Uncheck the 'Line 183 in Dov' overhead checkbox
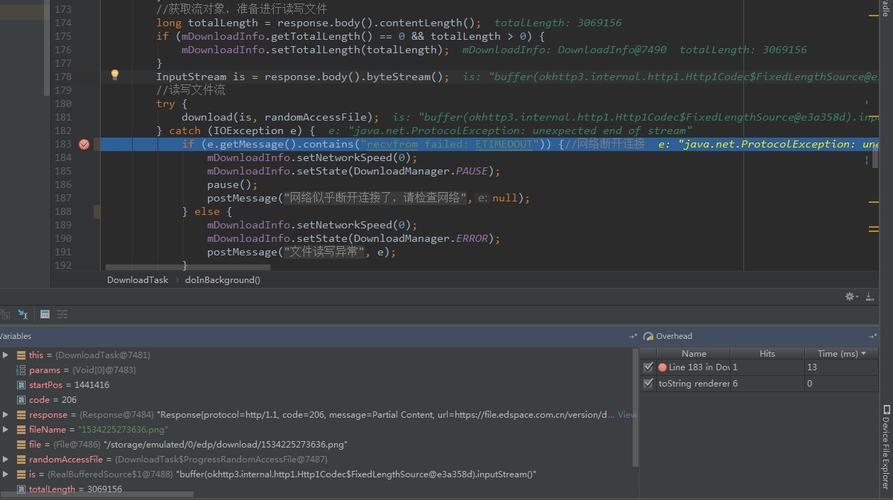 tap(648, 367)
